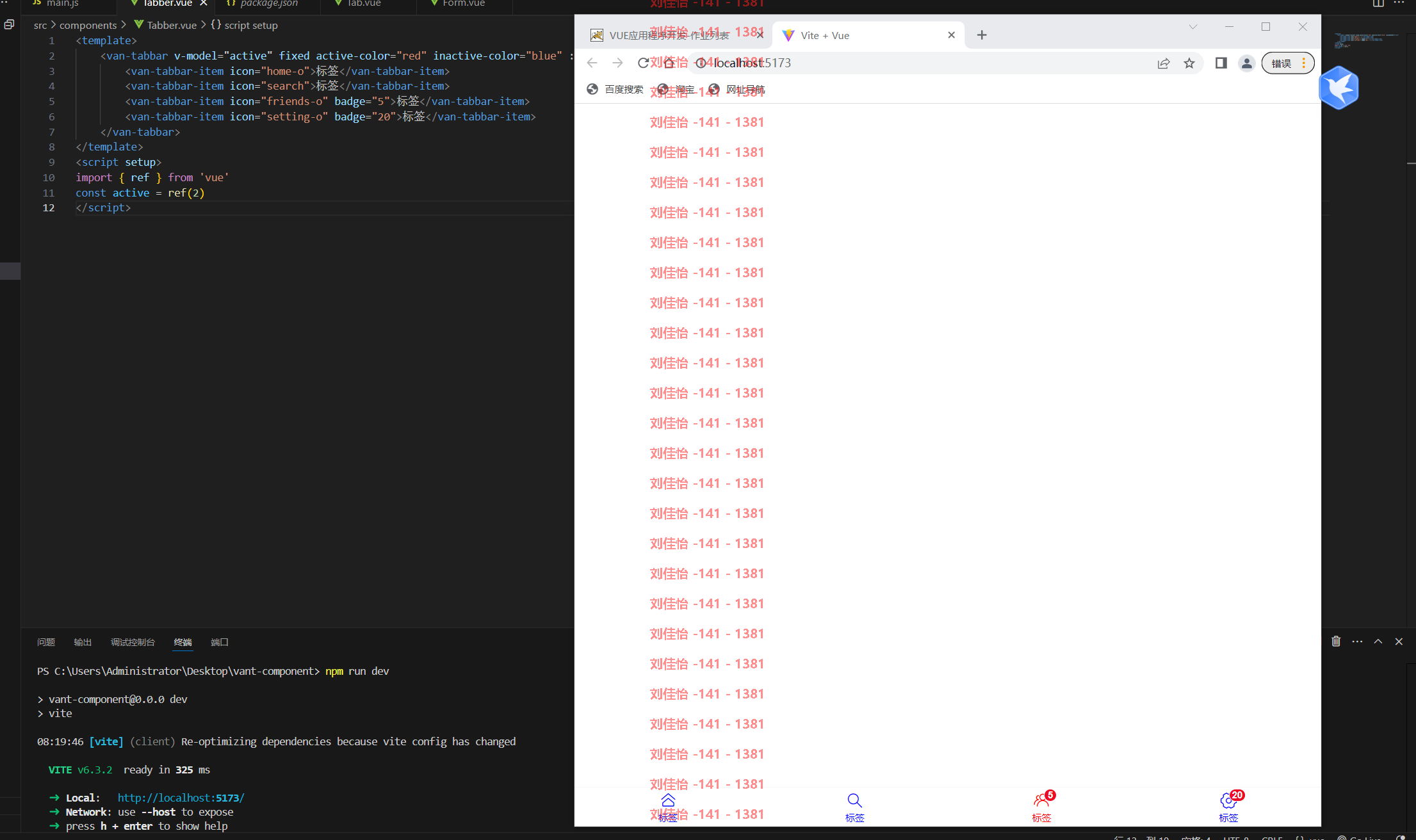Screen dimensions: 1416x840
Task: Expand the script setup breadcrumb
Action: [x=245, y=25]
